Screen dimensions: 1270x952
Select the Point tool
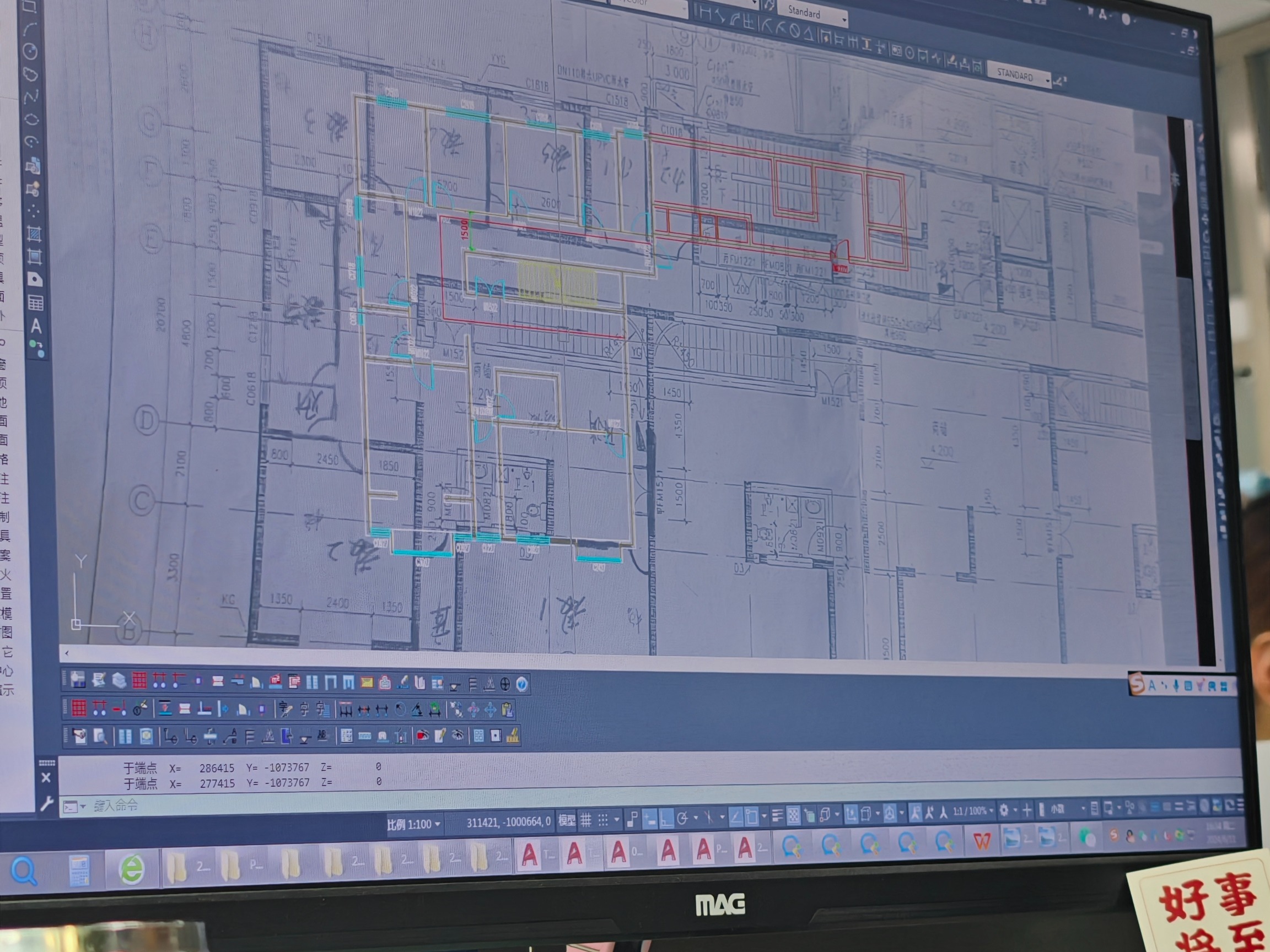33,211
